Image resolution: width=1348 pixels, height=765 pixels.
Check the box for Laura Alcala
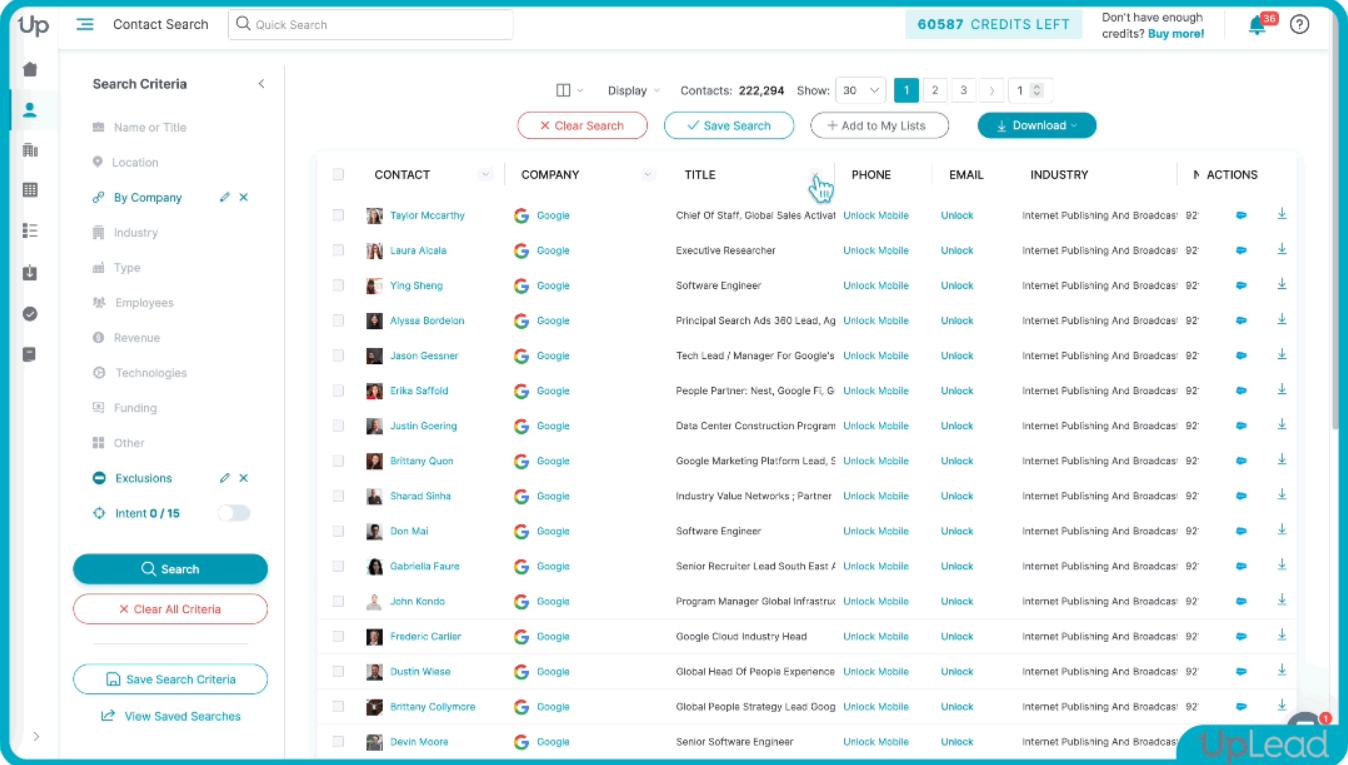[338, 250]
